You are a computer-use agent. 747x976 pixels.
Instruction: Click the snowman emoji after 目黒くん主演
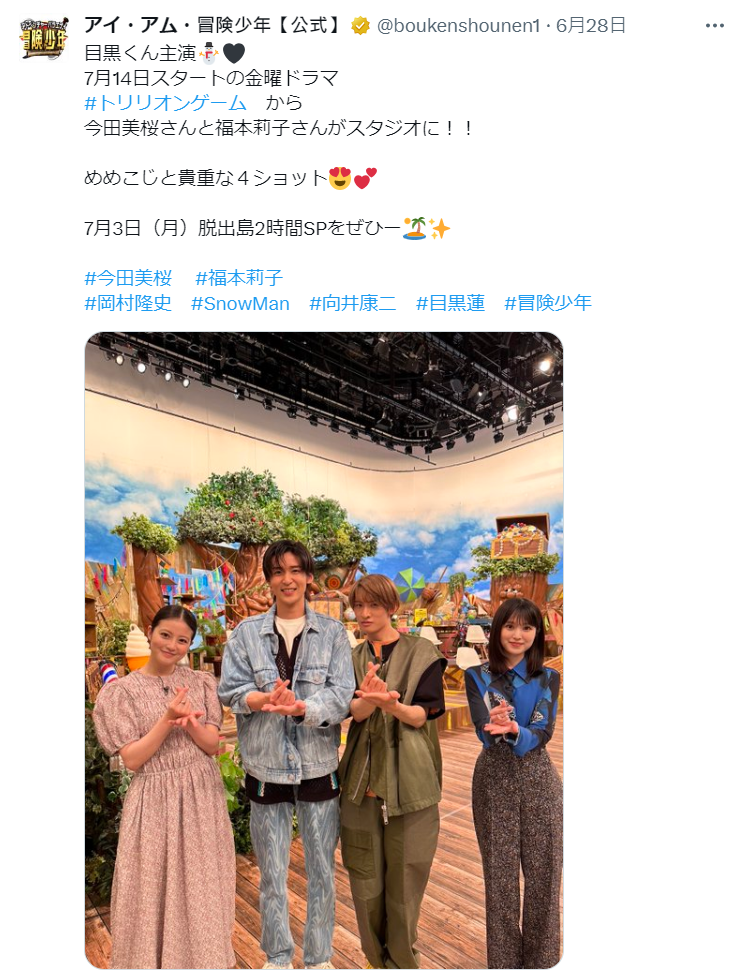point(209,54)
